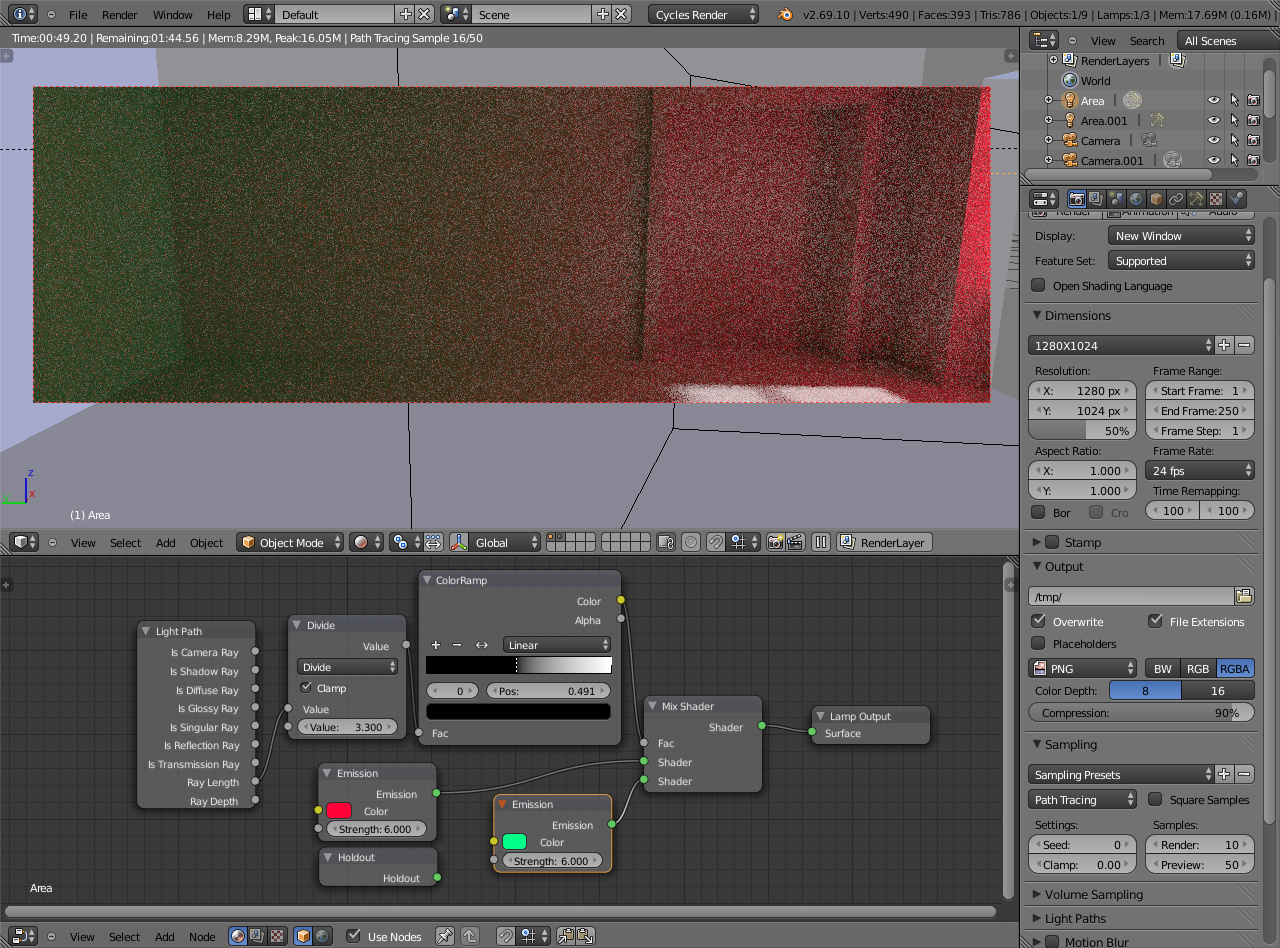Select RGBA color mode button
1280x948 pixels.
click(1235, 668)
